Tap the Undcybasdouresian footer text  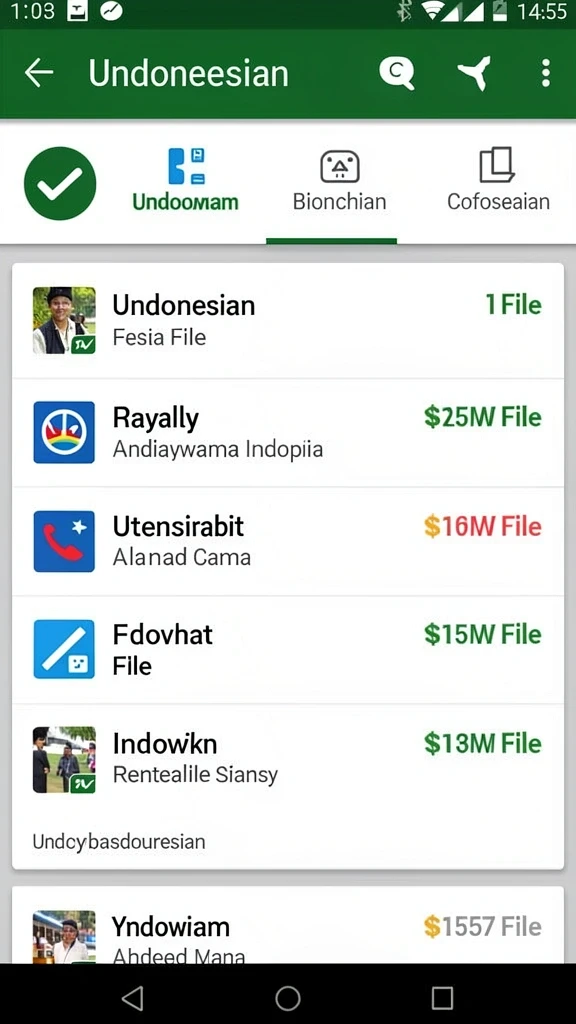pos(119,842)
